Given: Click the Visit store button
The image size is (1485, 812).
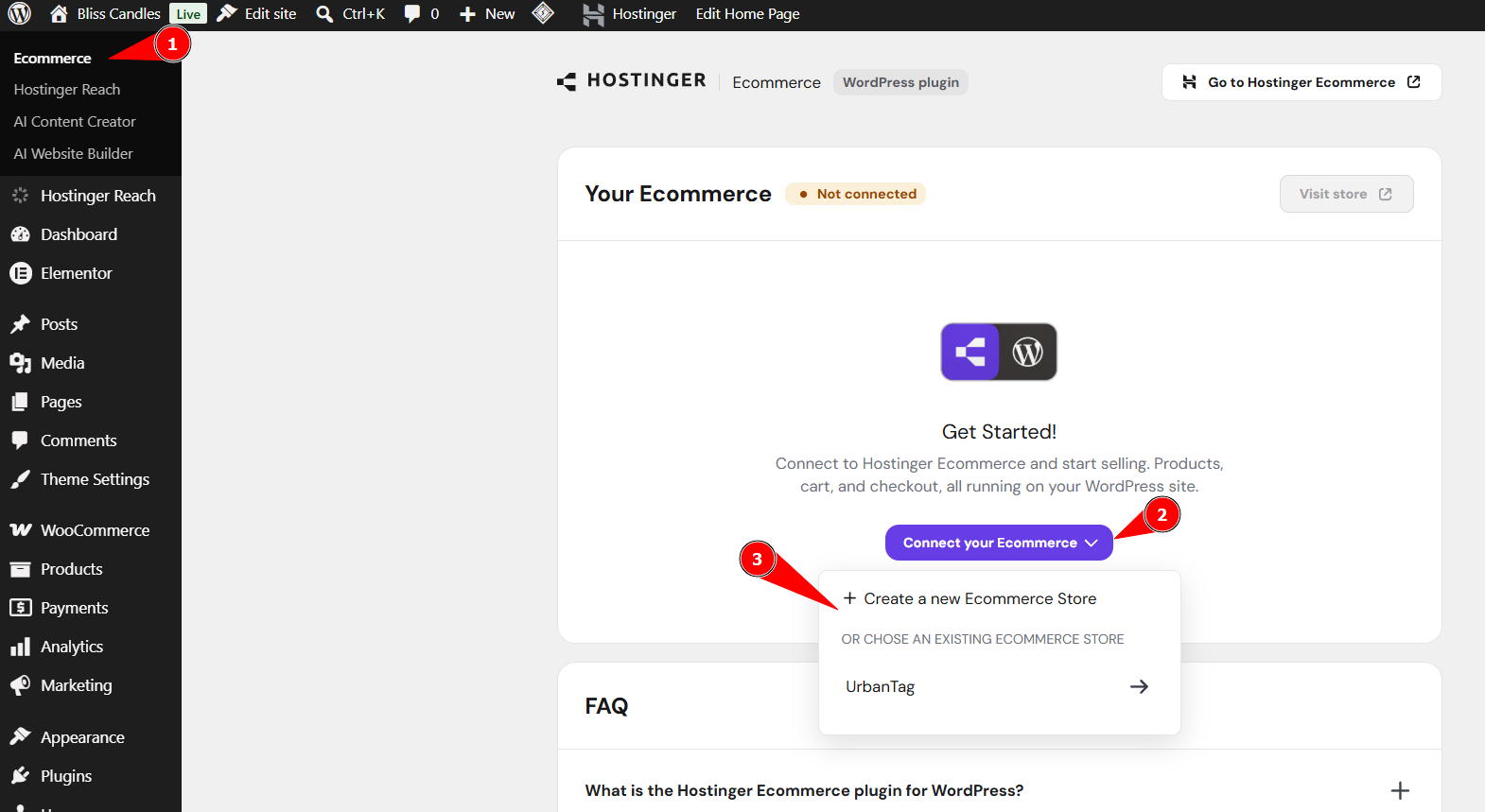Looking at the screenshot, I should point(1347,194).
